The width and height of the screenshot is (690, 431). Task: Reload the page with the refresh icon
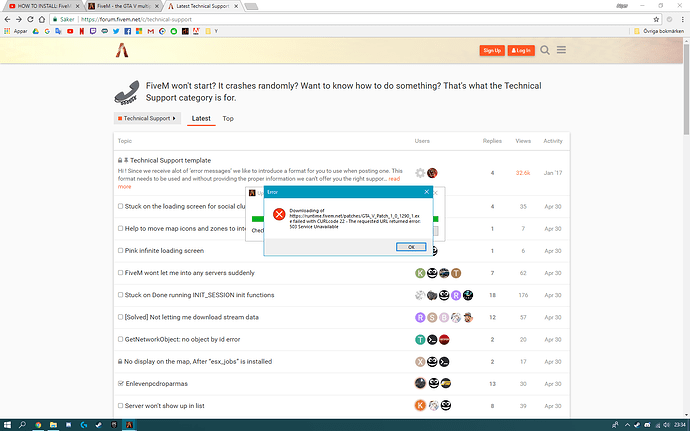click(x=30, y=19)
